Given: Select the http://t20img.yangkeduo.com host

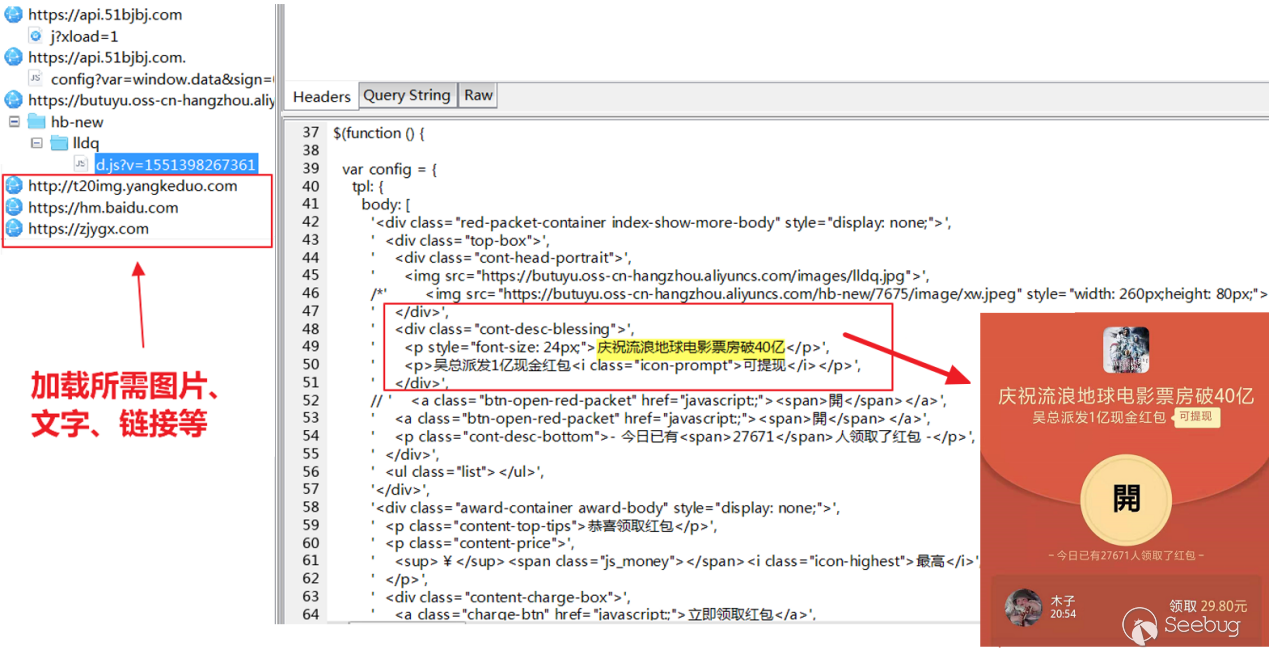Looking at the screenshot, I should point(133,186).
